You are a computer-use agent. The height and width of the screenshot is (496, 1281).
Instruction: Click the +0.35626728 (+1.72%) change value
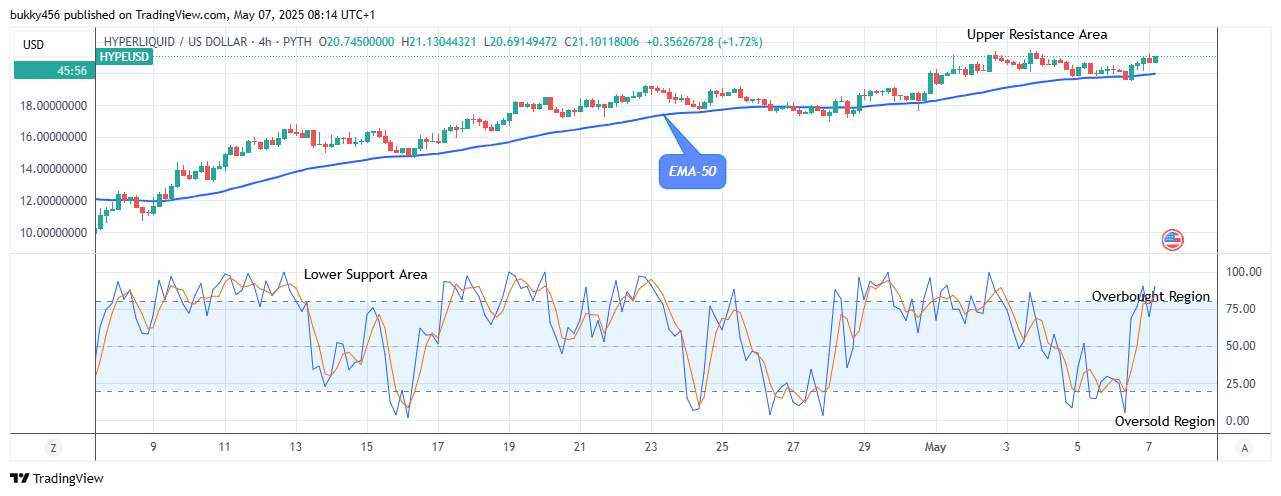coord(705,41)
